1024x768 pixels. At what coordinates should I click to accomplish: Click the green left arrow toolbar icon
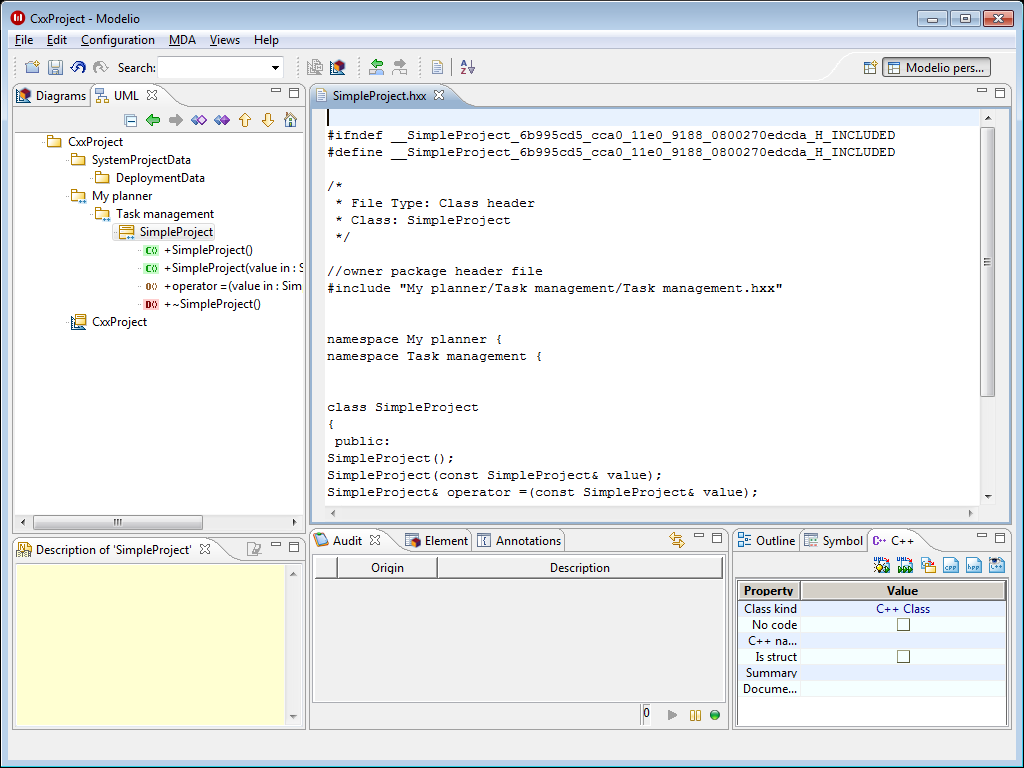(376, 67)
